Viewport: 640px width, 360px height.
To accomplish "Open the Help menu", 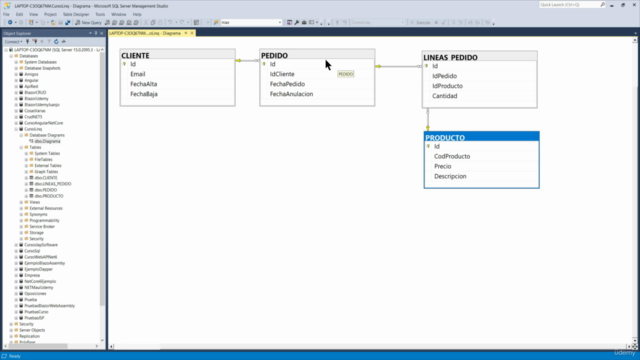I will point(137,14).
